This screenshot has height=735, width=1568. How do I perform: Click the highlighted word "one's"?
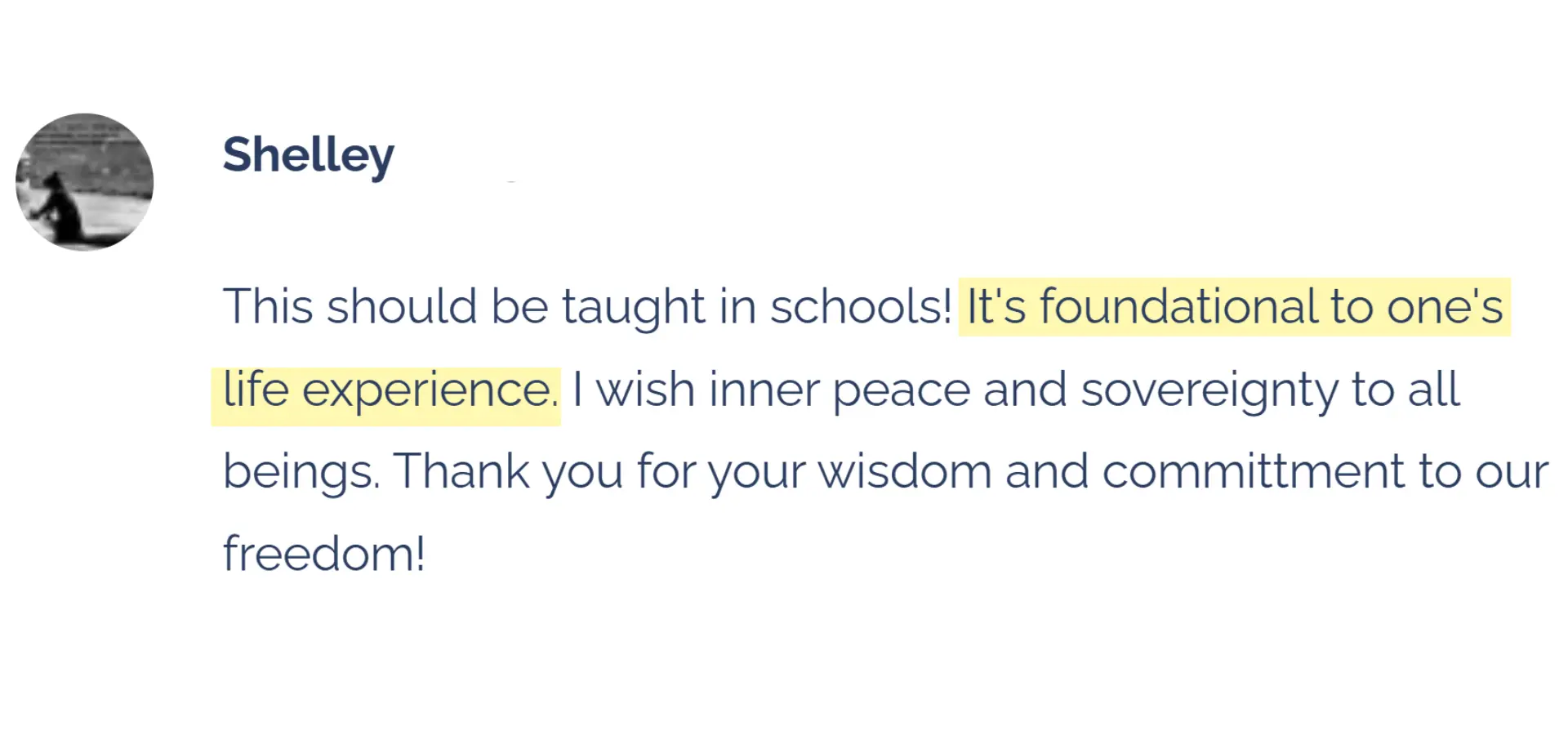1444,307
